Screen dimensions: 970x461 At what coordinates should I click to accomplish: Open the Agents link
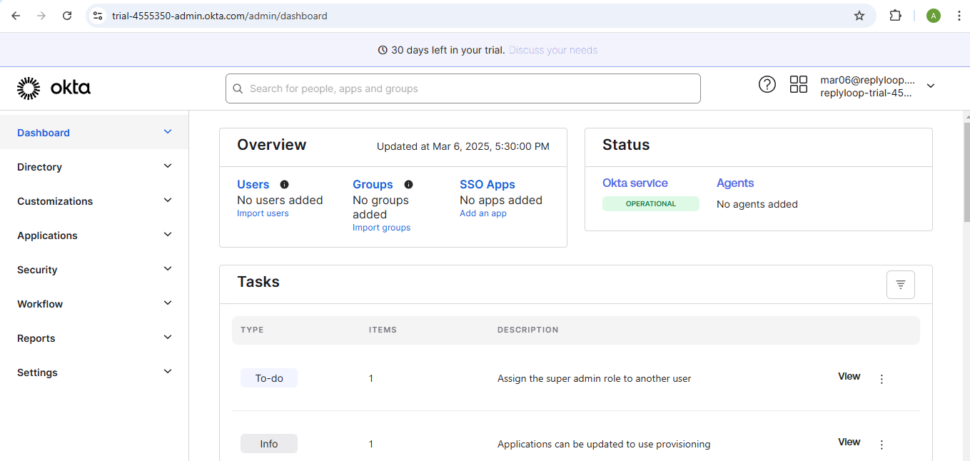coord(735,183)
